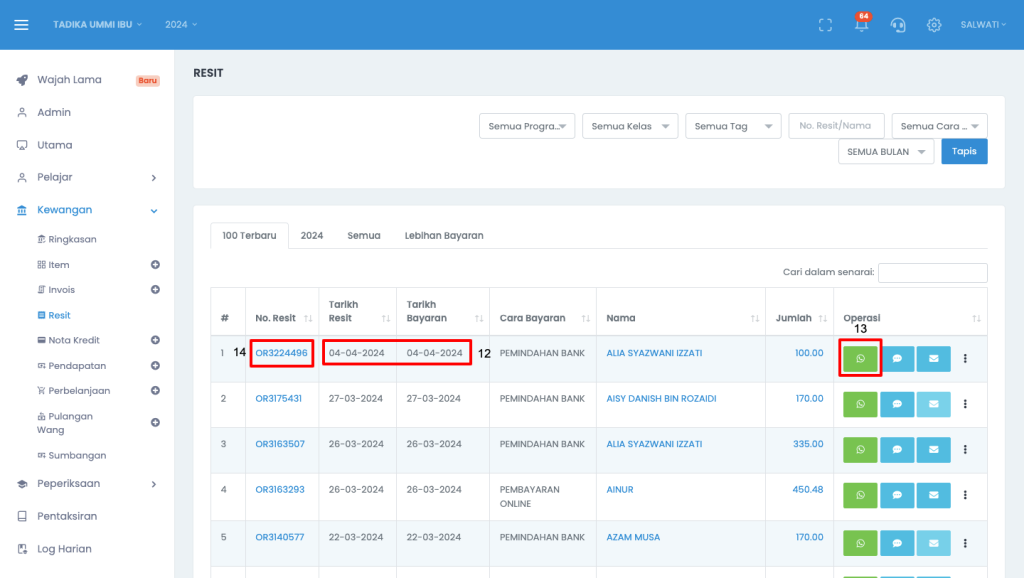
Task: Open the SEMUA BULAN dropdown
Action: tap(886, 152)
